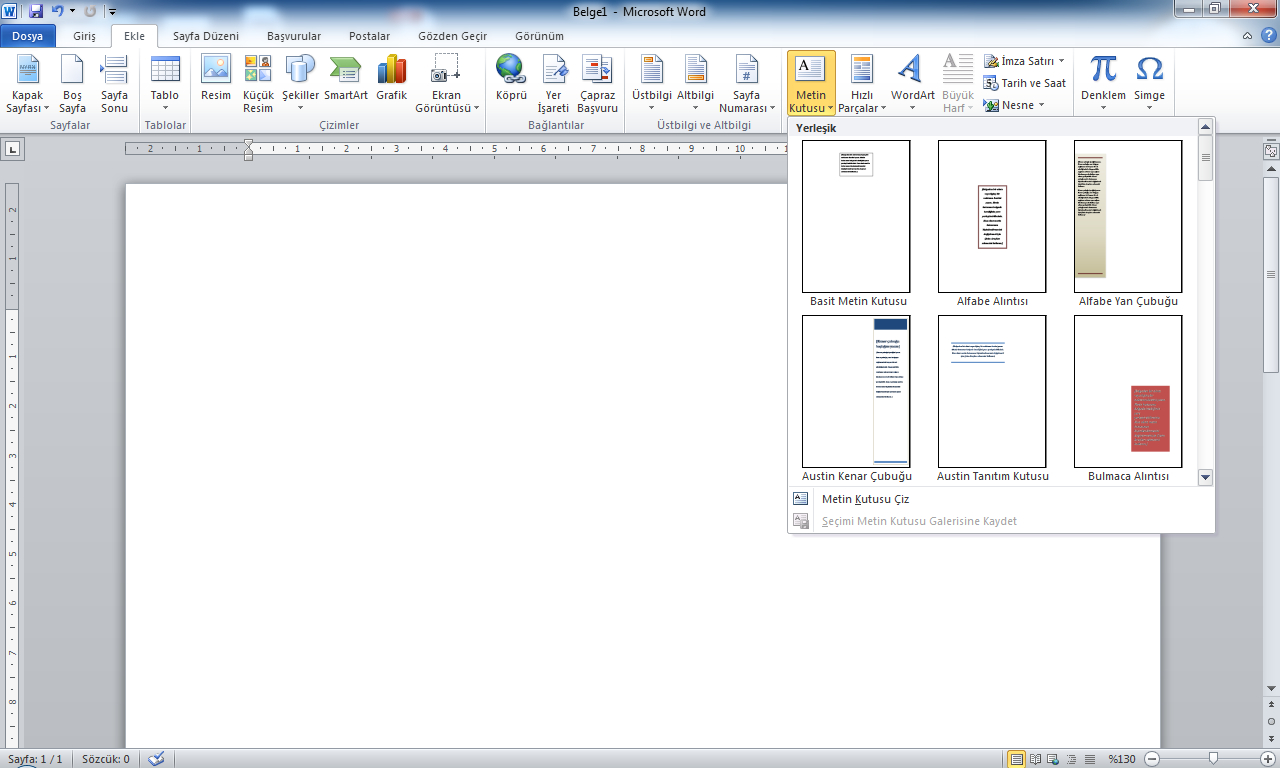
Task: Open Hızlı Parçalar quick parts
Action: coord(861,84)
